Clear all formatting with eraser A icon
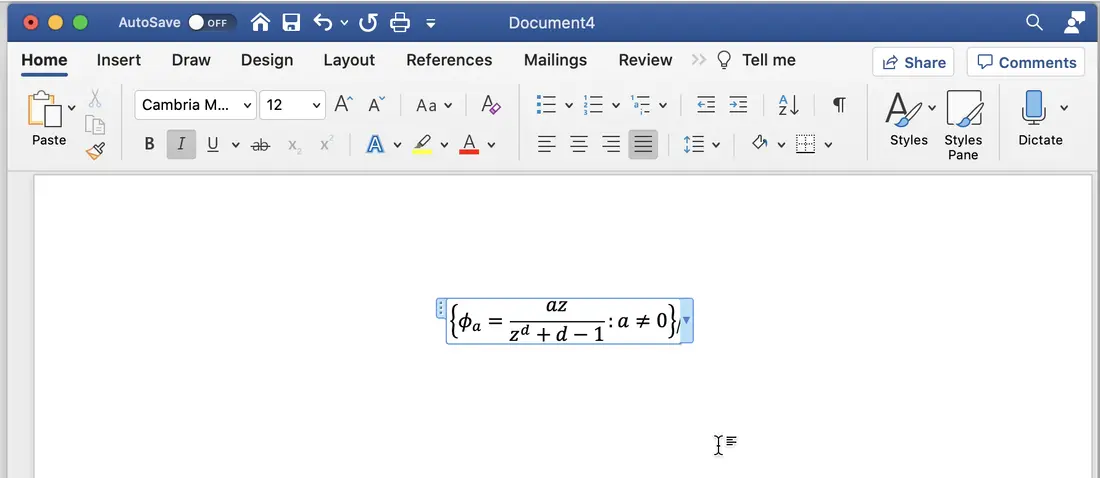Screen dimensions: 1100x478 click(491, 105)
